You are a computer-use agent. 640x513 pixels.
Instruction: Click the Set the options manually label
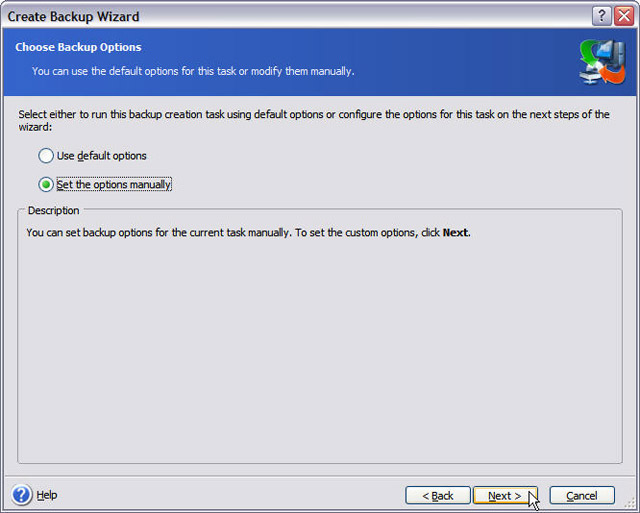pos(114,184)
